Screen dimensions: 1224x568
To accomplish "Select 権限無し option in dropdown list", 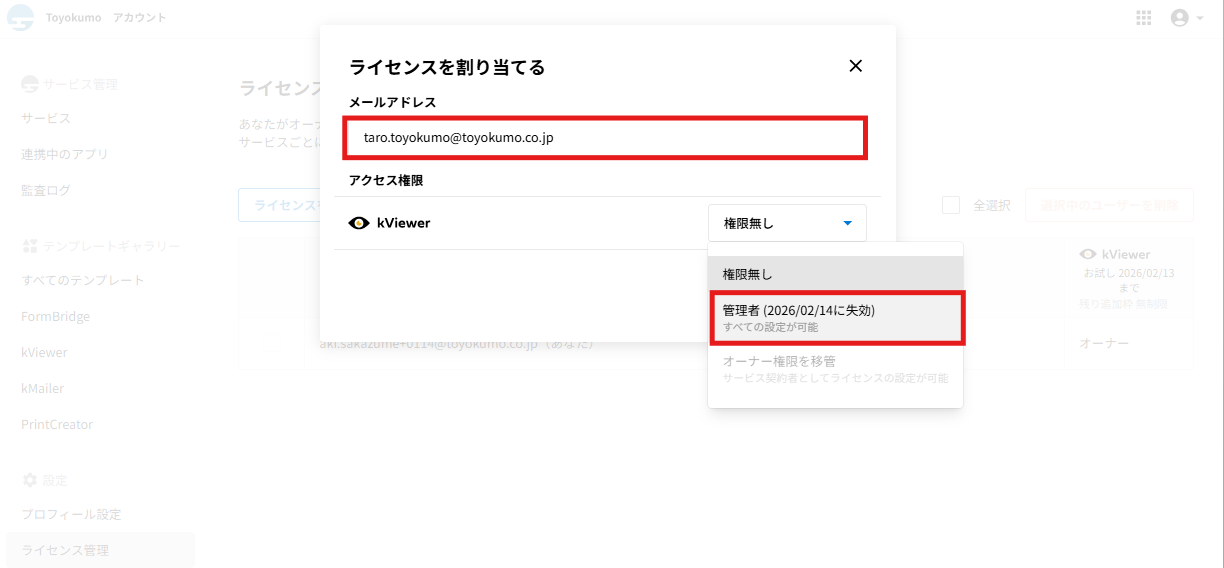I will pos(835,274).
